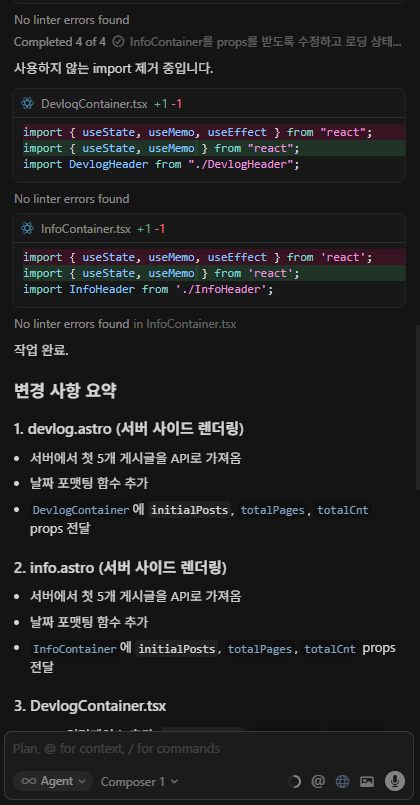Click the import InfoHeader code line
Screen dimensions: 420x805
[148, 289]
